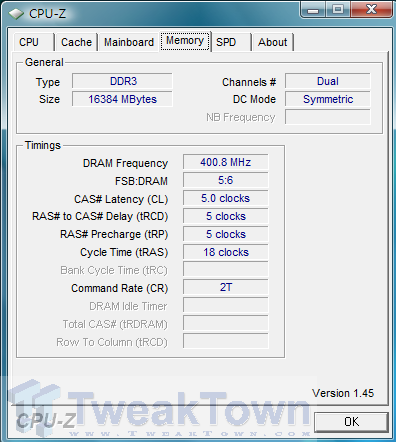The width and height of the screenshot is (396, 442).
Task: Select the Mainboard tab
Action: [129, 42]
